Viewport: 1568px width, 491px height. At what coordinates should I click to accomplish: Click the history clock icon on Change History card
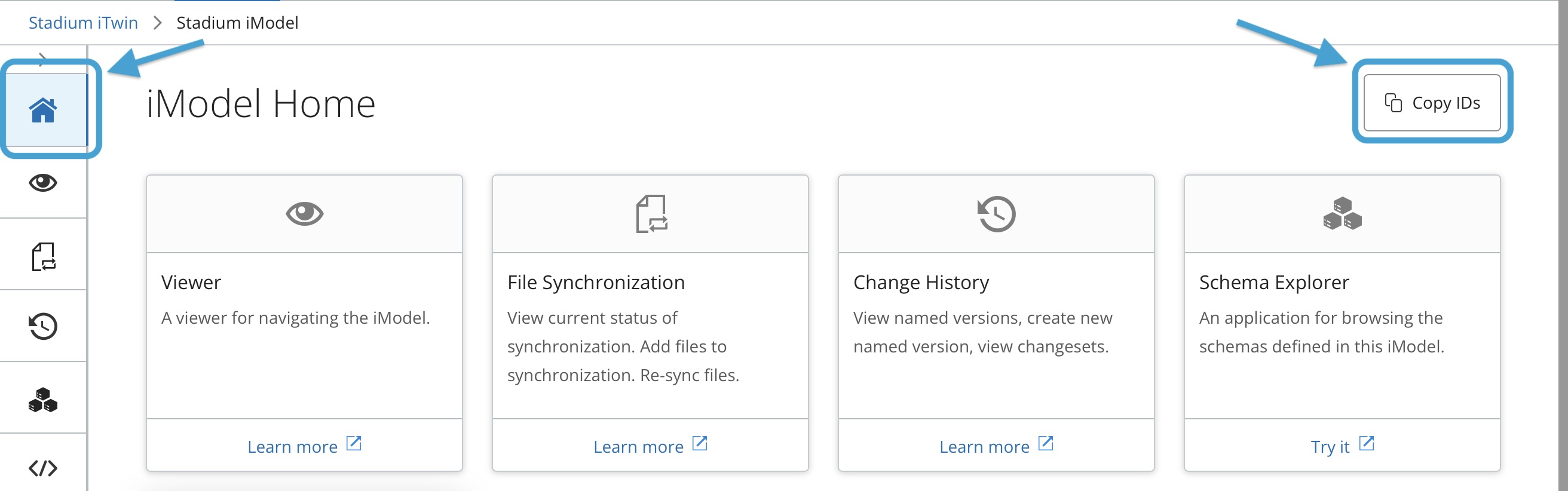coord(997,214)
